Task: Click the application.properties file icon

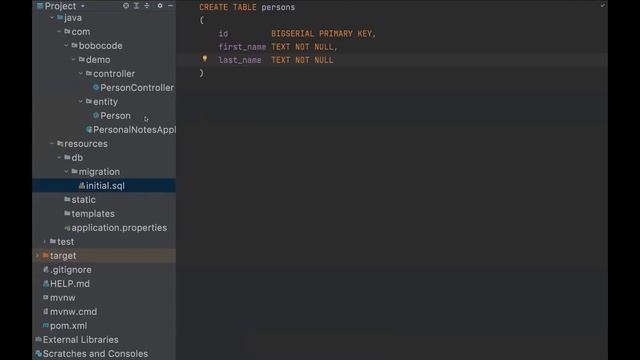Action: click(67, 228)
